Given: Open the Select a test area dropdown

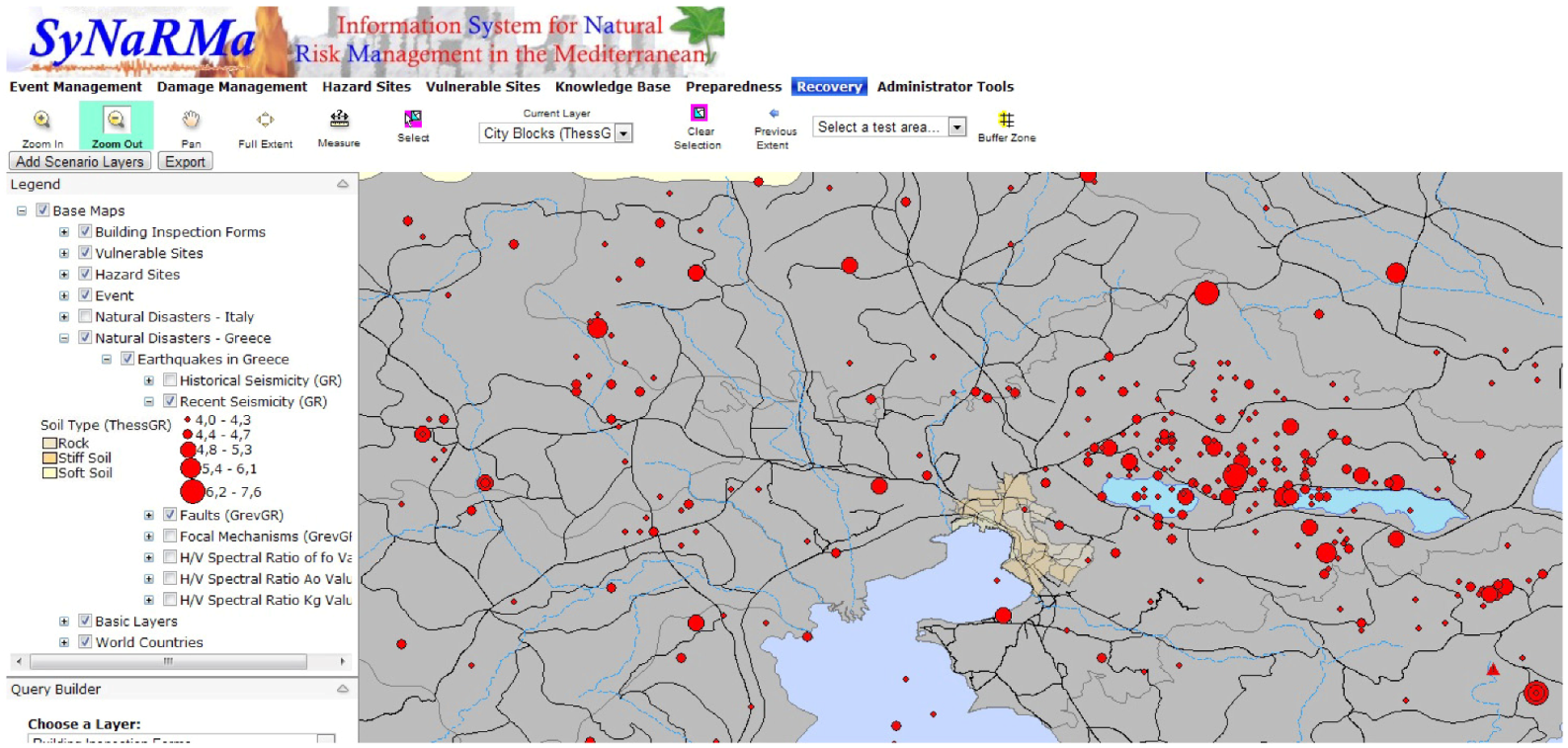Looking at the screenshot, I should tap(955, 127).
